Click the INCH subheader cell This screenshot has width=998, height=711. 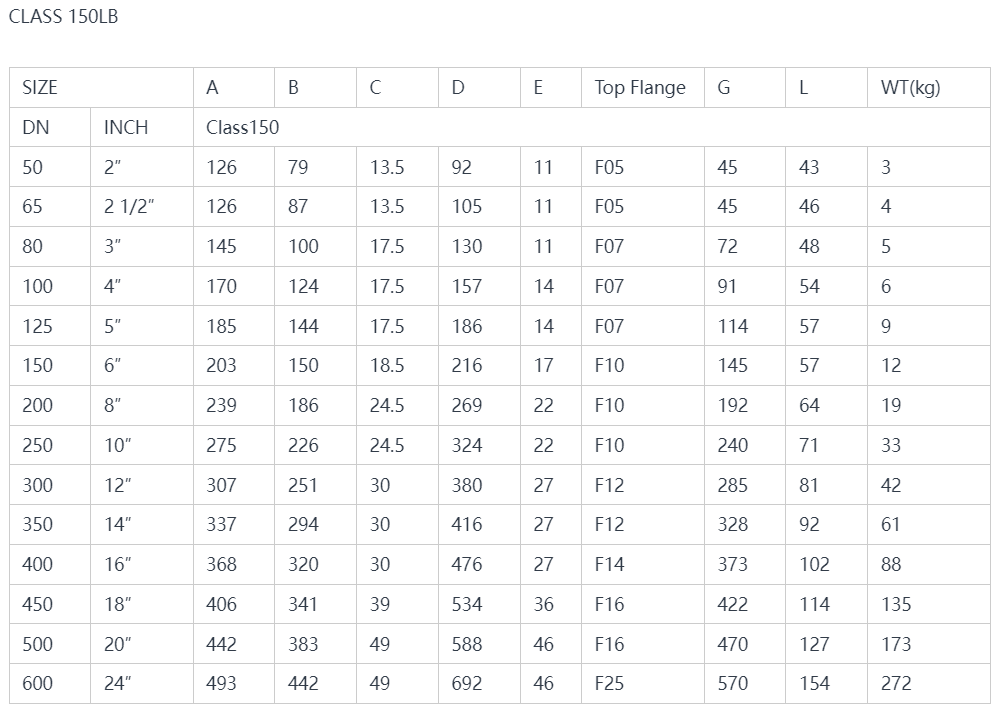click(141, 127)
